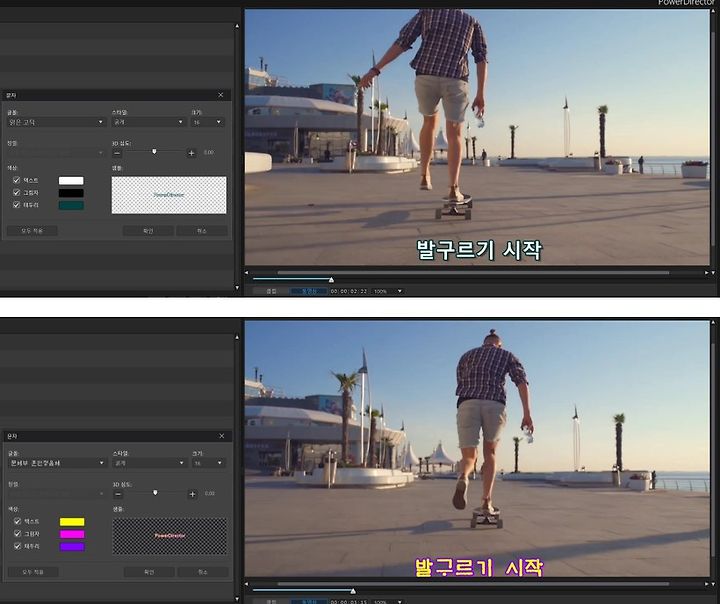Screen dimensions: 720x604
Task: Uncheck the 텍스트 checkbox beside the white swatch
Action: click(17, 180)
